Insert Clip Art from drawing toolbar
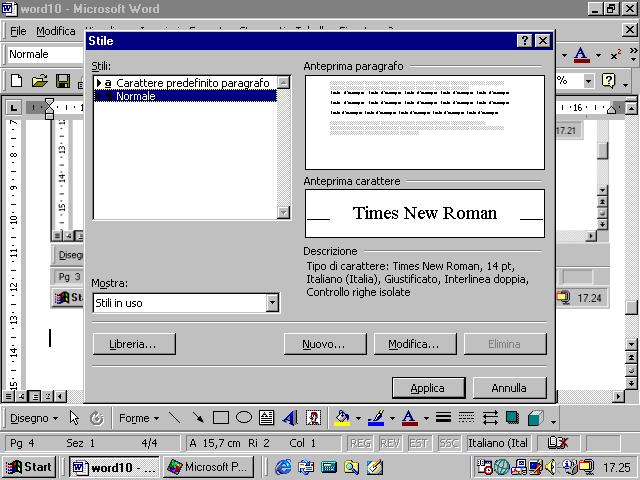 pos(313,418)
